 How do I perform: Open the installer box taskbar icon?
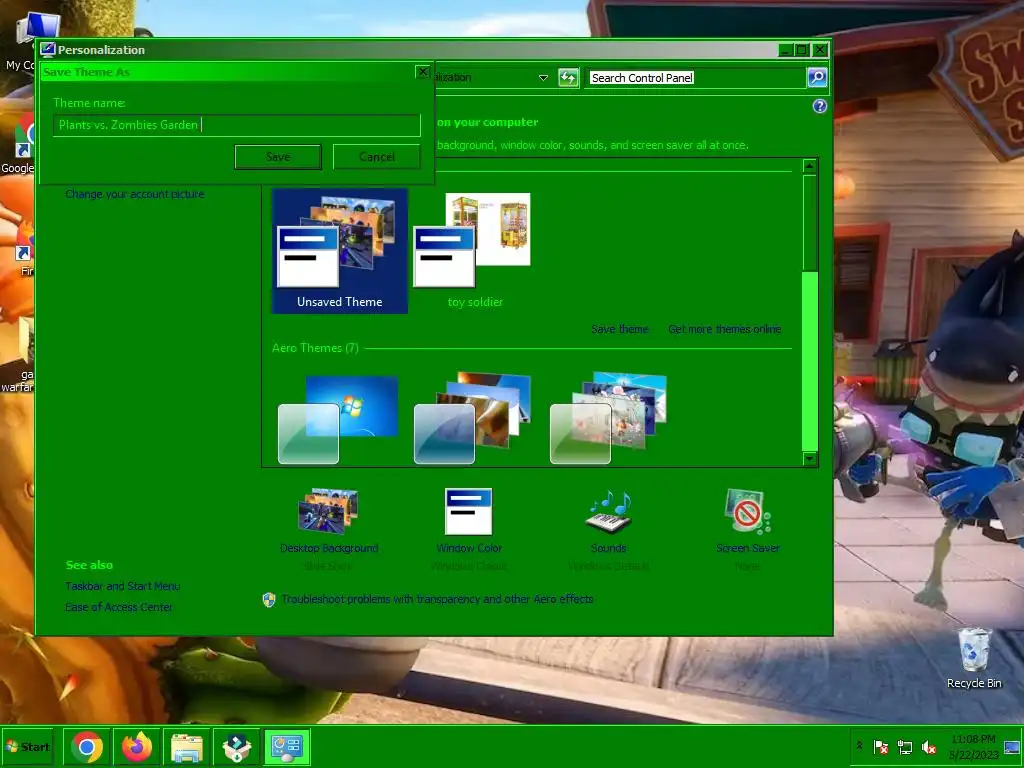pyautogui.click(x=236, y=747)
